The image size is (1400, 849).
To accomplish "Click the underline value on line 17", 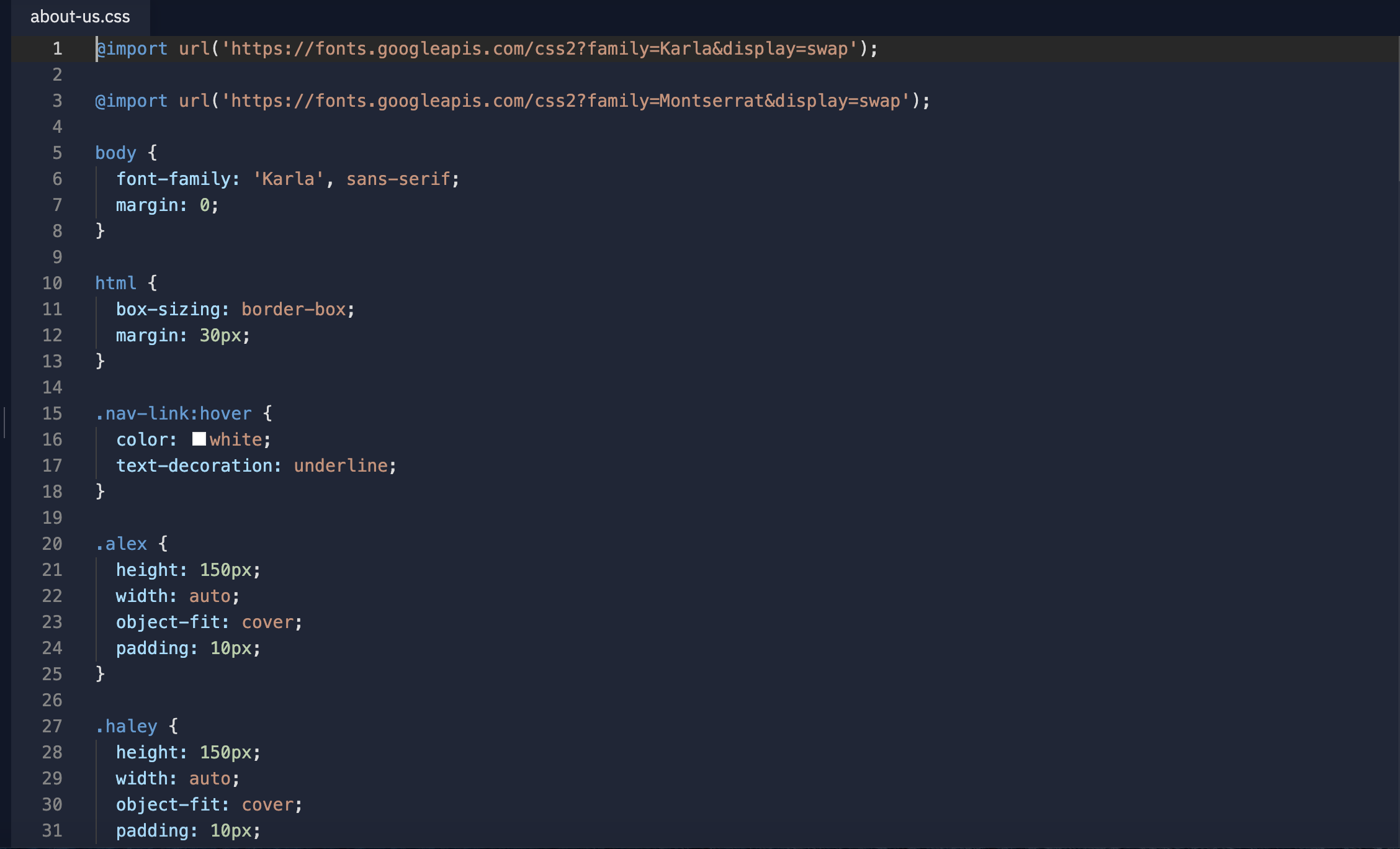I will point(341,465).
